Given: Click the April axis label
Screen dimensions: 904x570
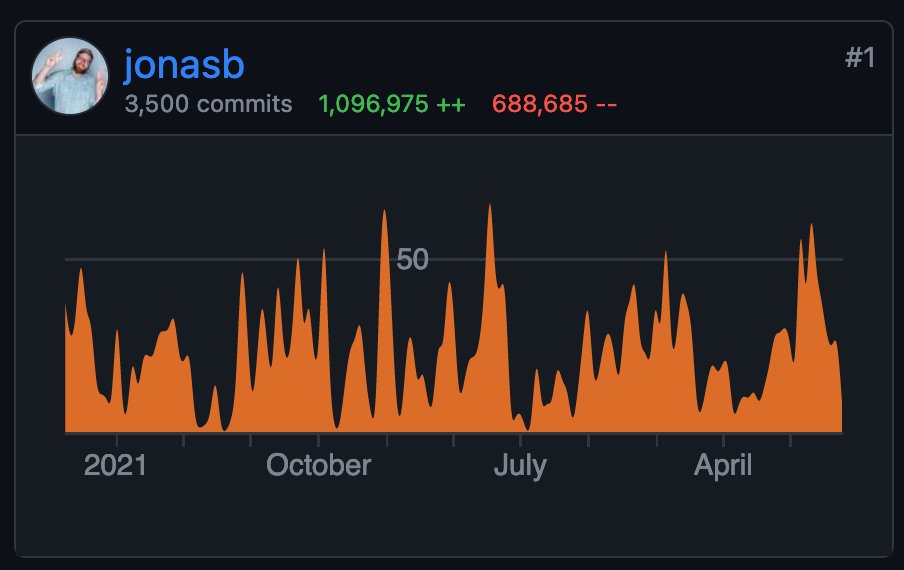Looking at the screenshot, I should 723,466.
